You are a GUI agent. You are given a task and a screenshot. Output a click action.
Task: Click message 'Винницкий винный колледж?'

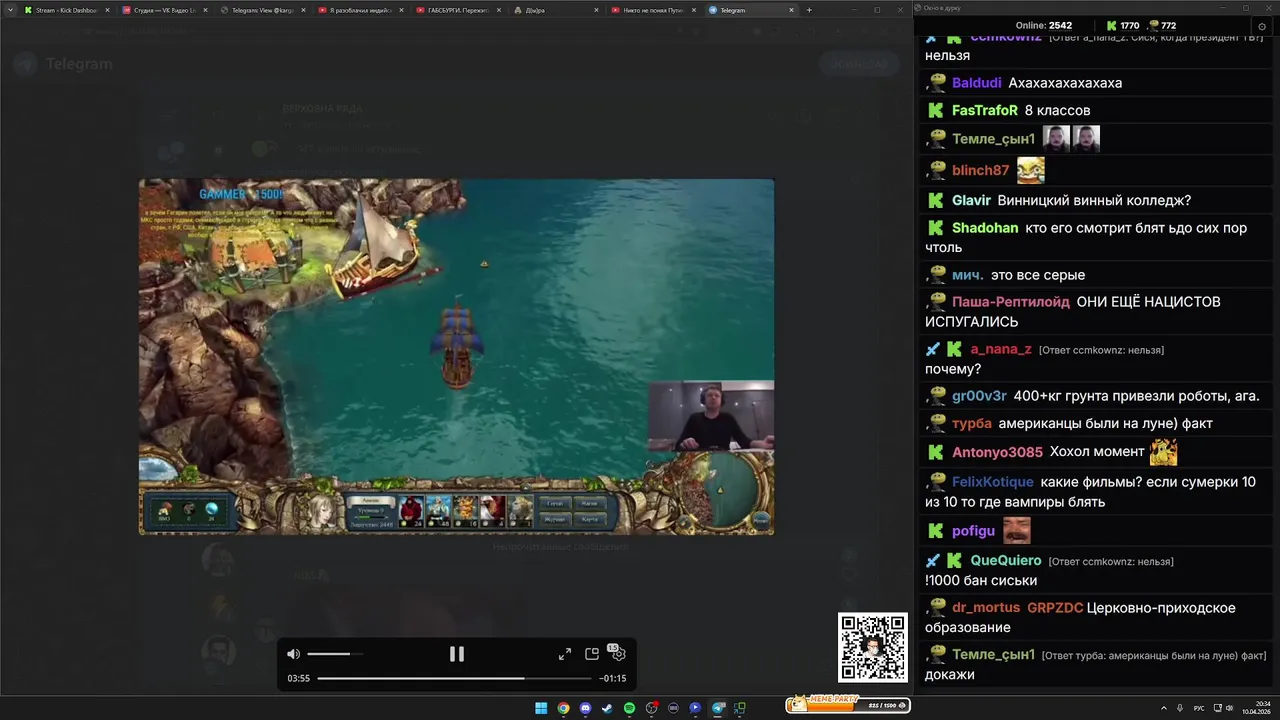pyautogui.click(x=1094, y=200)
